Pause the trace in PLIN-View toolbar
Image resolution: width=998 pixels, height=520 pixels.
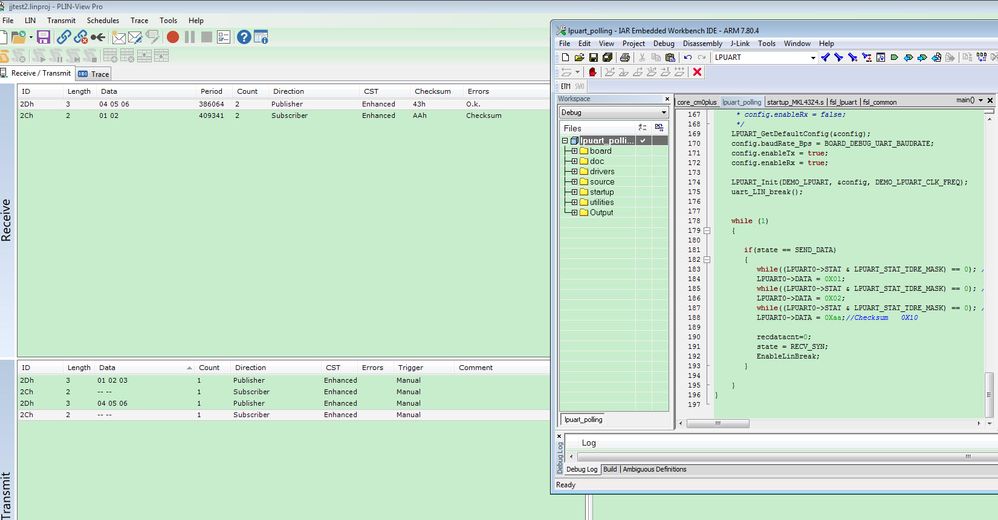[x=190, y=37]
